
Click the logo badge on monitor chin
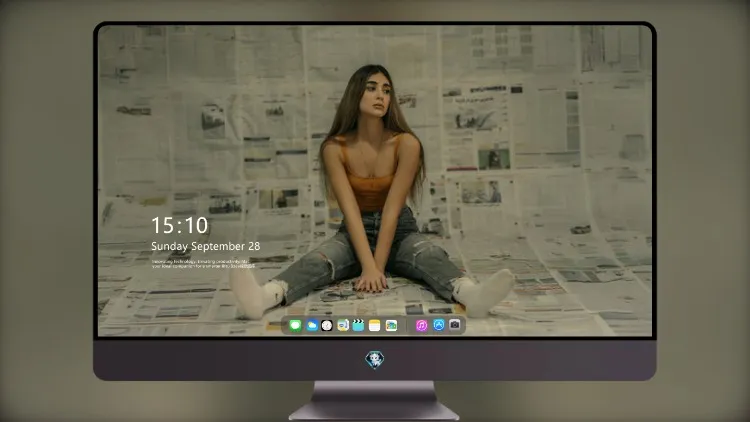(x=375, y=360)
